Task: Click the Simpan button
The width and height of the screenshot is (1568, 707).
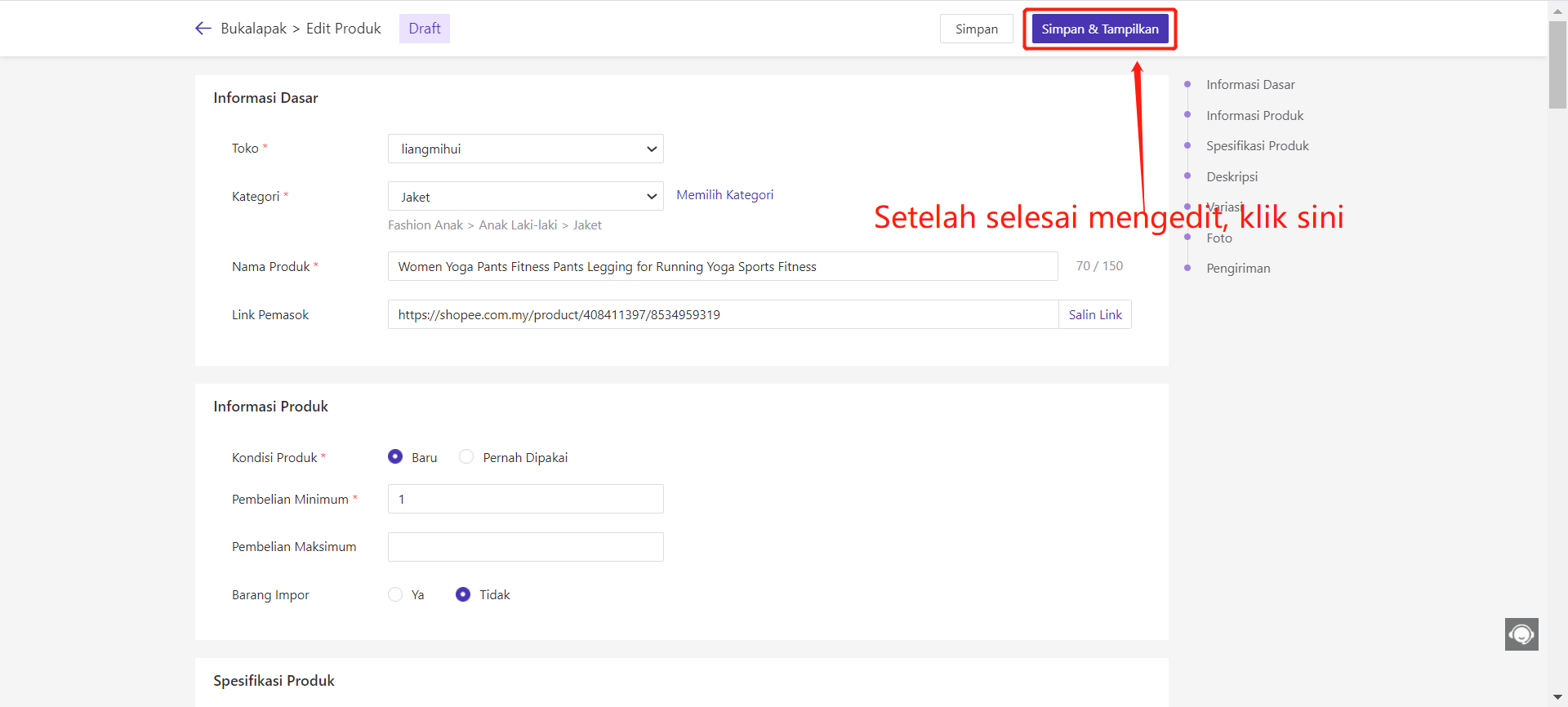Action: pos(976,29)
